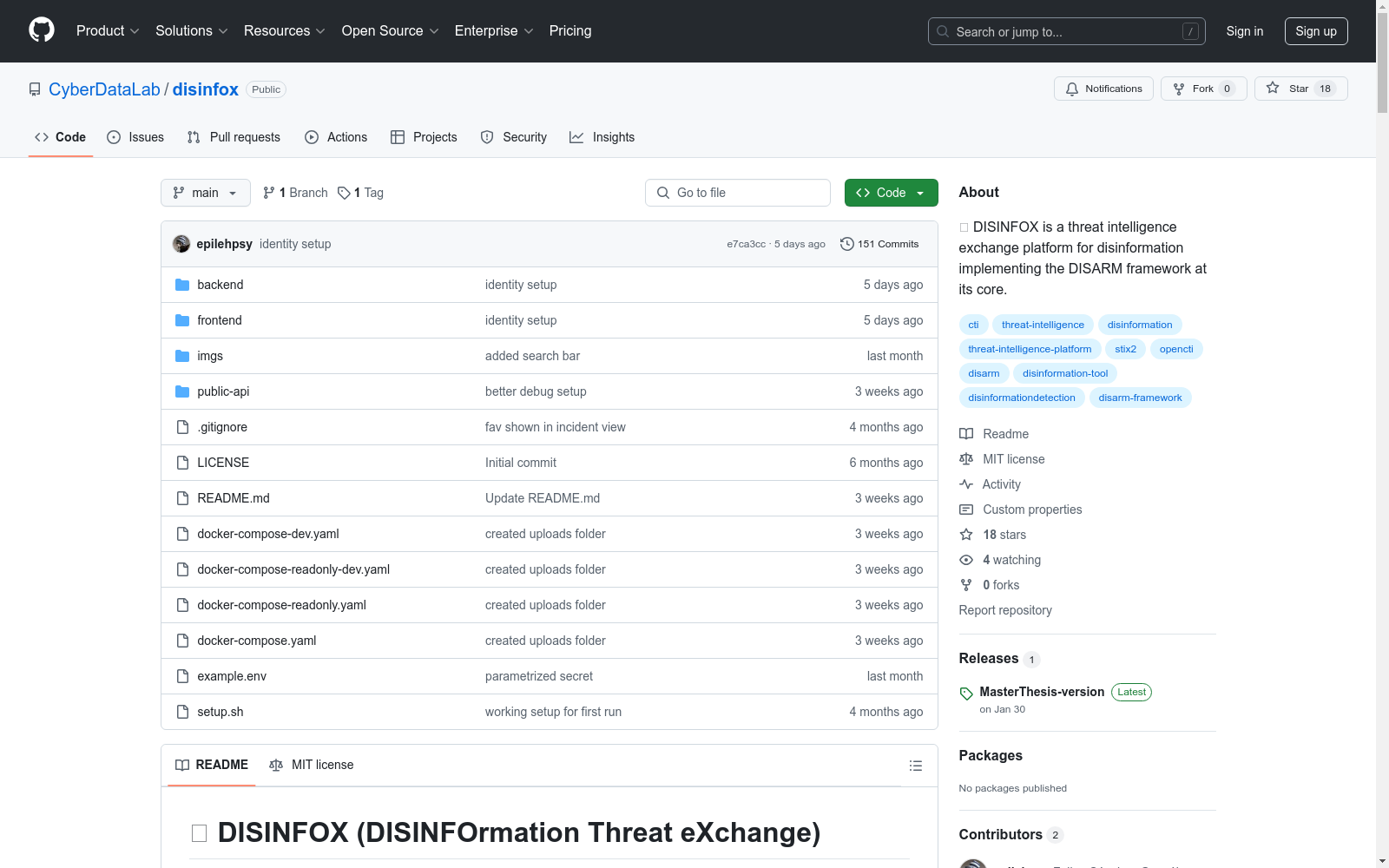The height and width of the screenshot is (868, 1389).
Task: Click the fork icon beside 0 forks
Action: [x=966, y=585]
